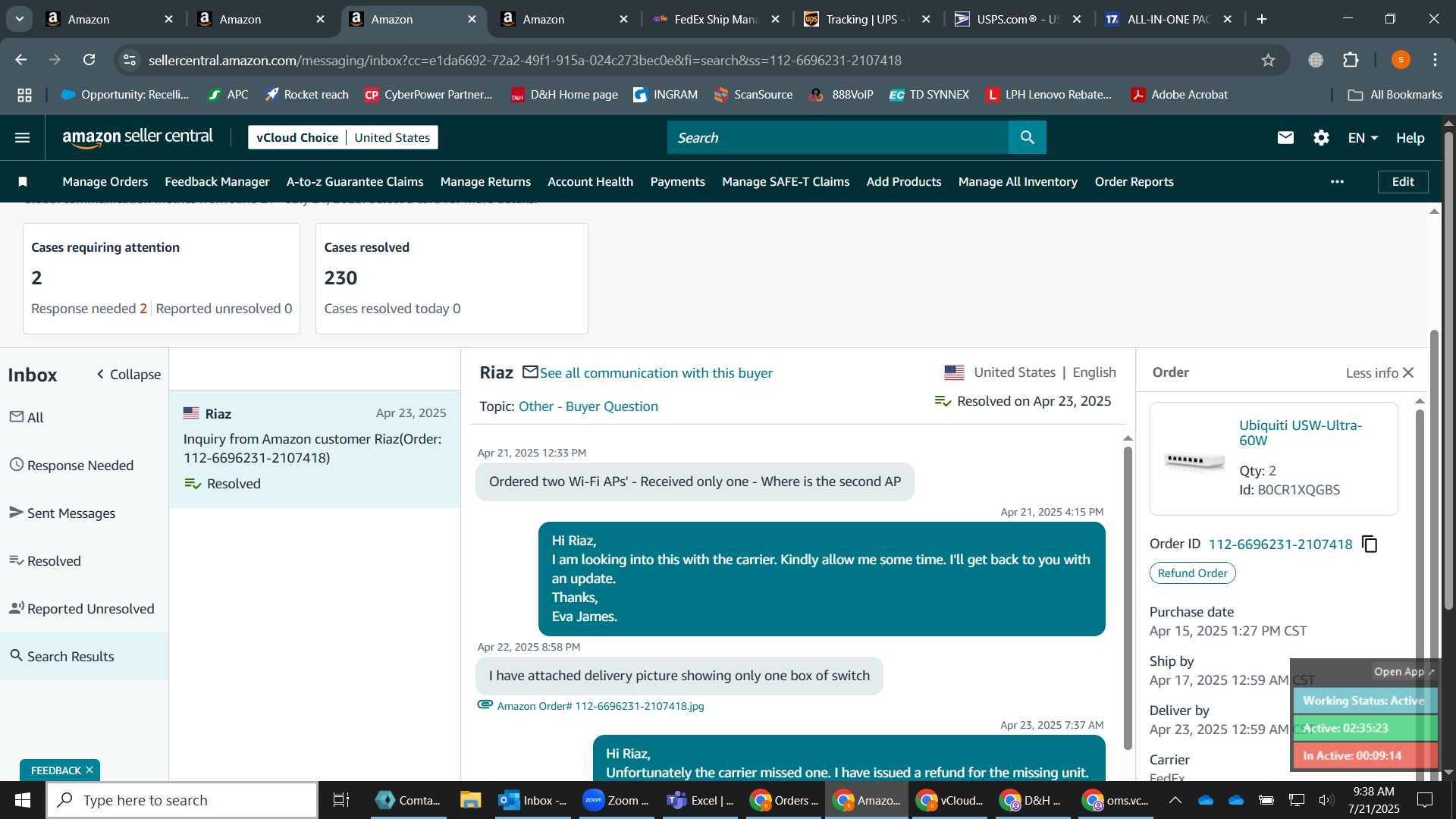Click the search magnifier button
This screenshot has width=1456, height=819.
(x=1028, y=137)
